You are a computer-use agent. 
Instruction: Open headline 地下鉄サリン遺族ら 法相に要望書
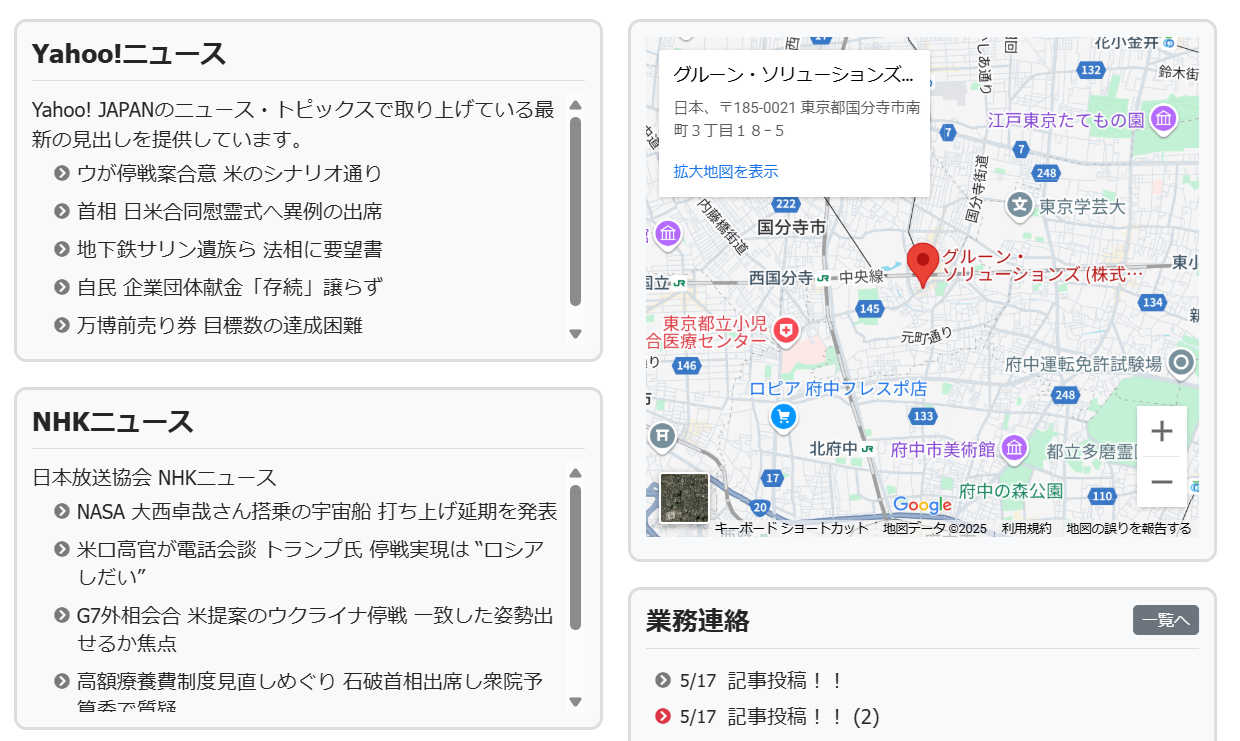(x=229, y=249)
